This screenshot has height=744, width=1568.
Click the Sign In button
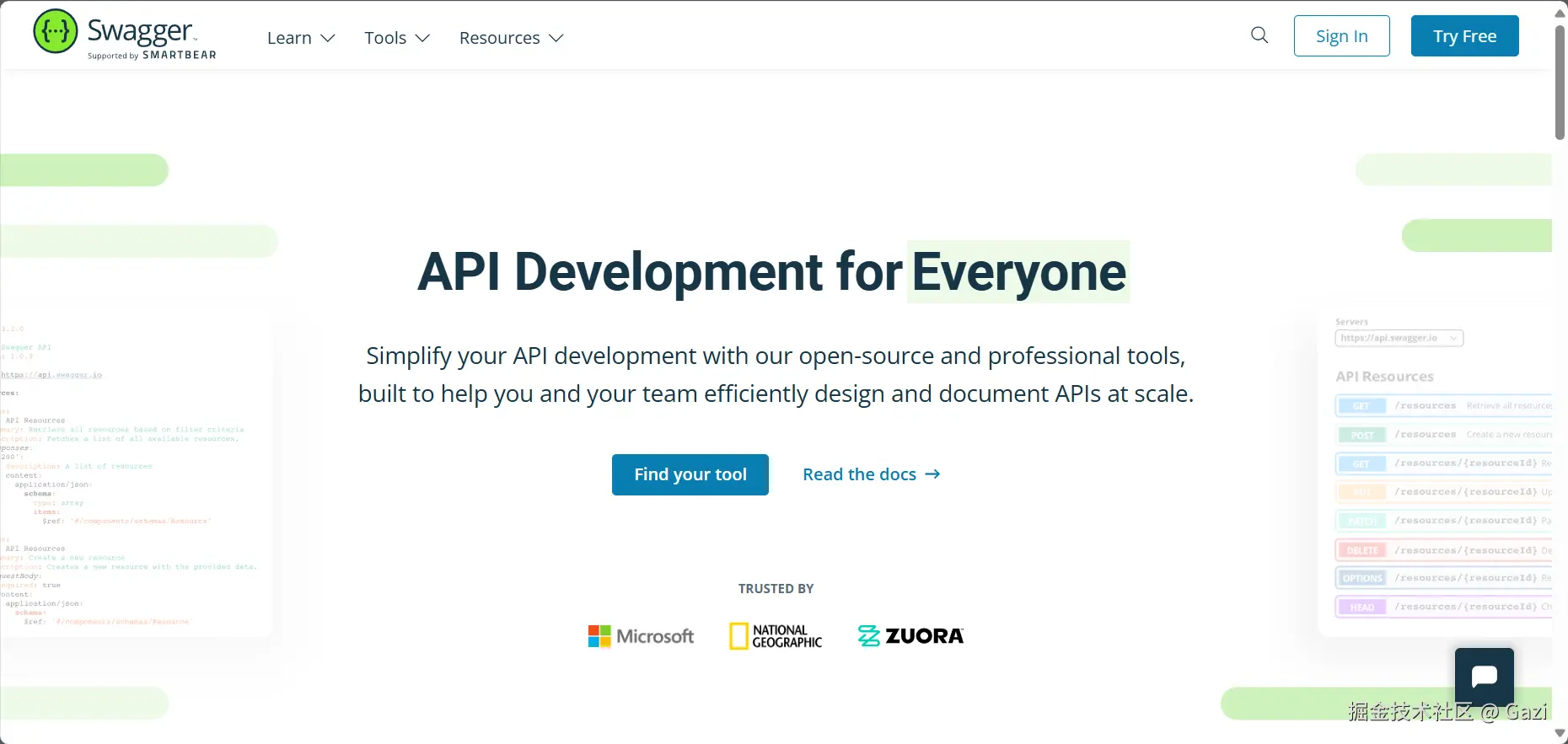coord(1342,36)
